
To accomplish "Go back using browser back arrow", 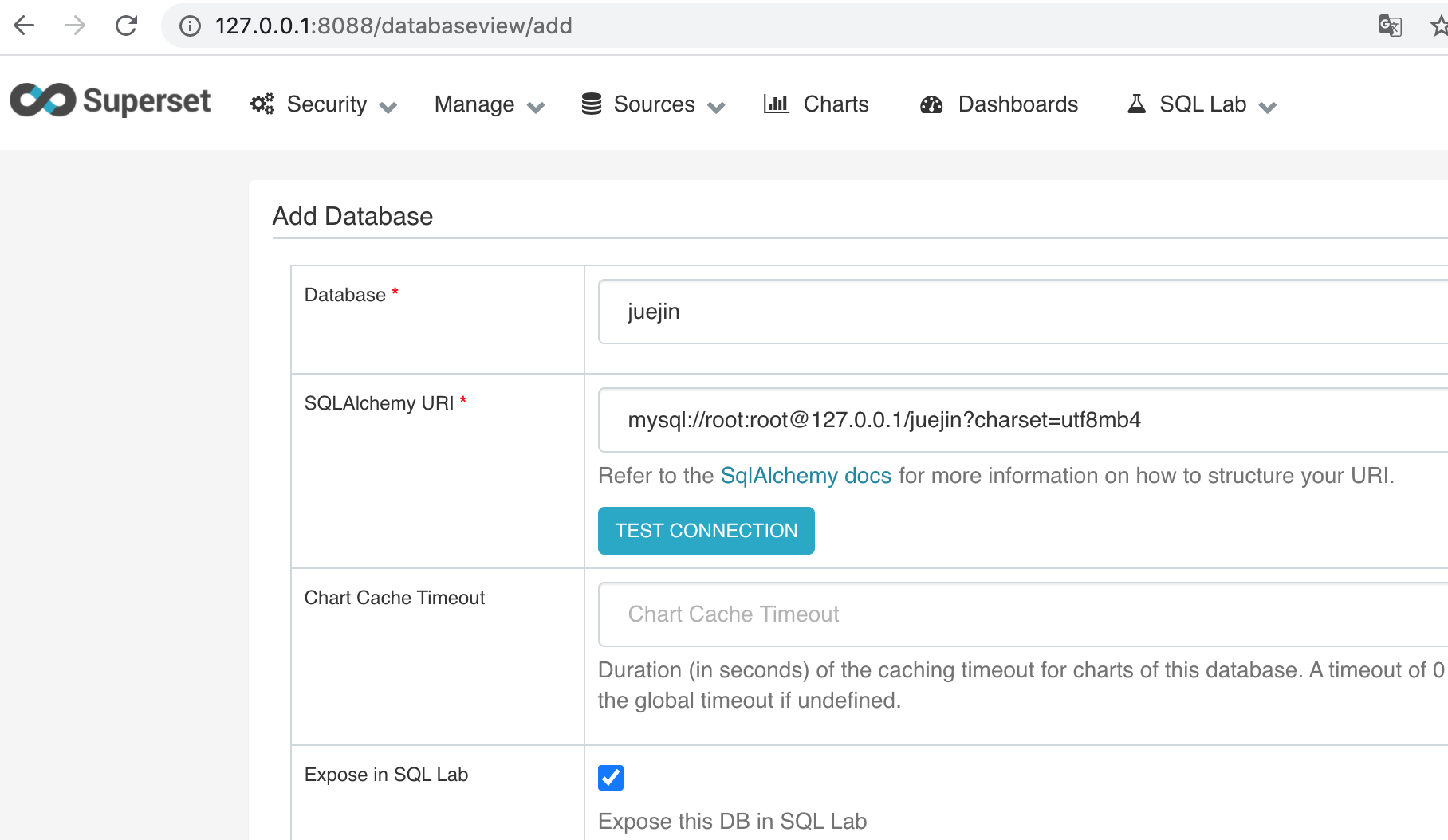I will (x=25, y=26).
